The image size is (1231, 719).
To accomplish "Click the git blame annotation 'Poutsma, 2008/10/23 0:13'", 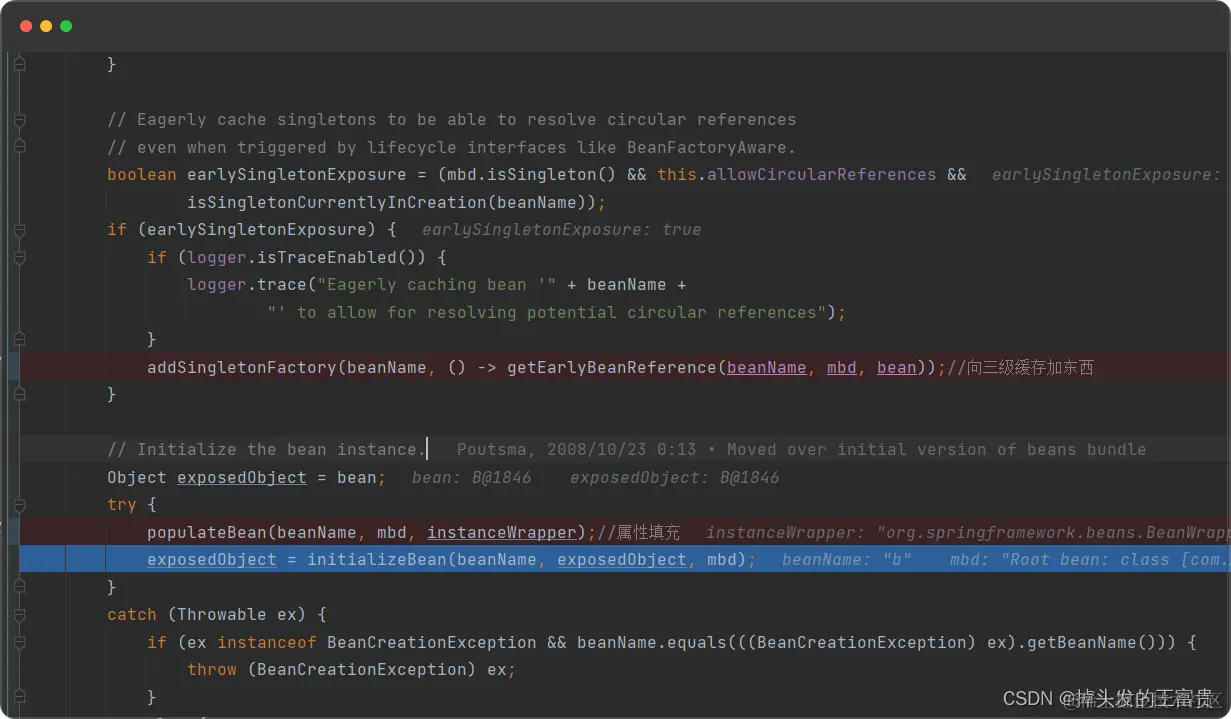I will tap(577, 449).
